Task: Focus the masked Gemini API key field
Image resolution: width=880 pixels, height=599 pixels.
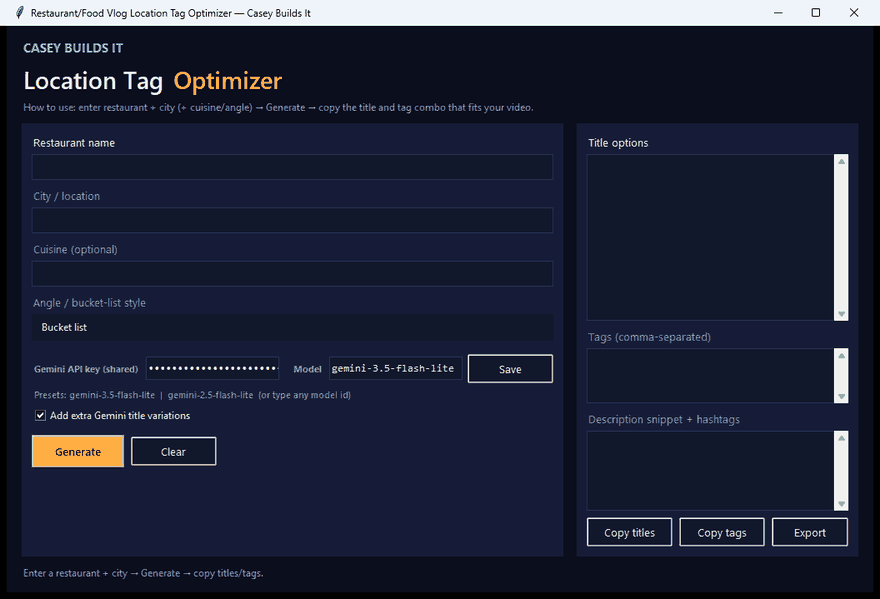Action: click(x=213, y=368)
